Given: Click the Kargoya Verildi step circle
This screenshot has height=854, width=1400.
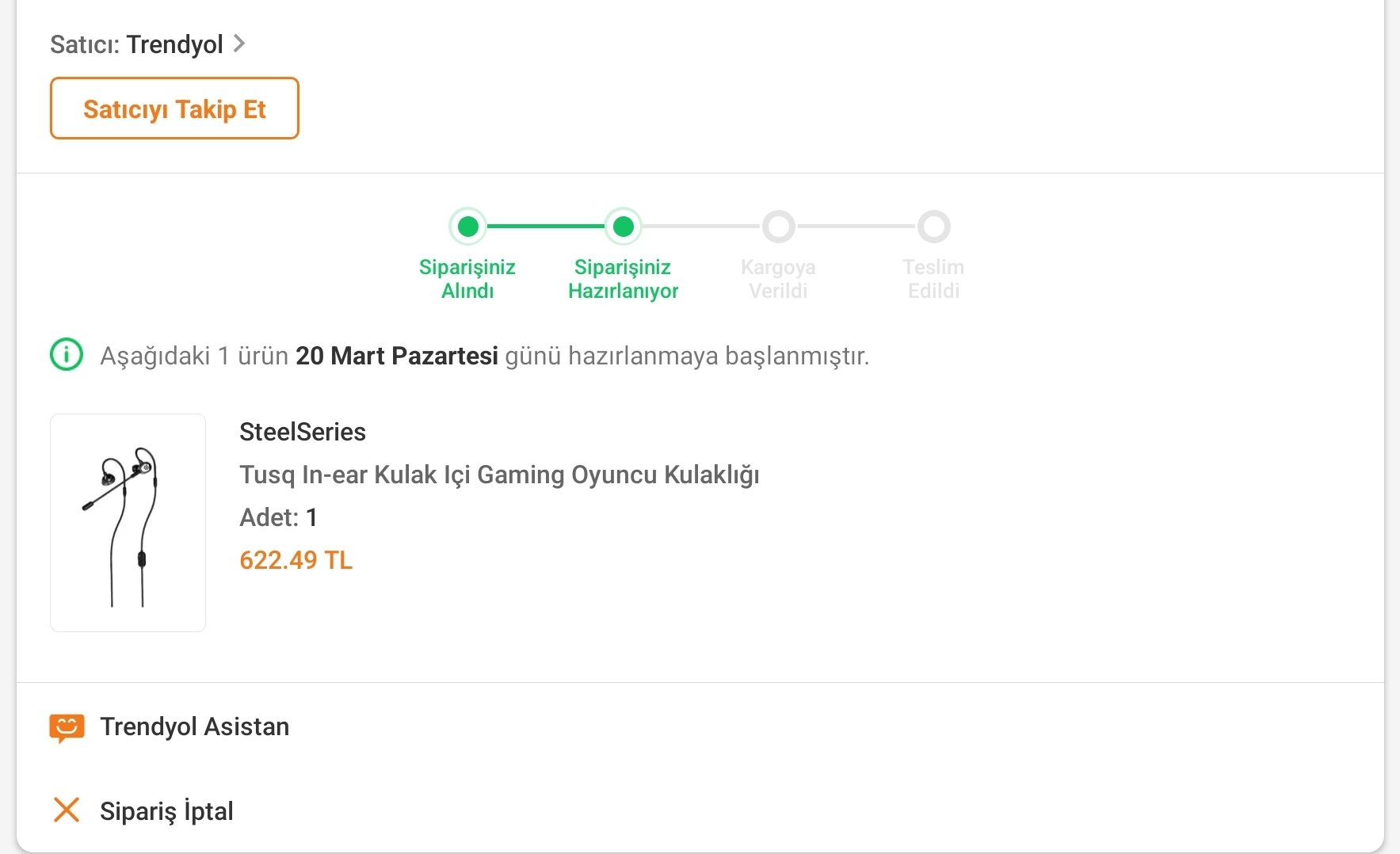Looking at the screenshot, I should pyautogui.click(x=779, y=227).
